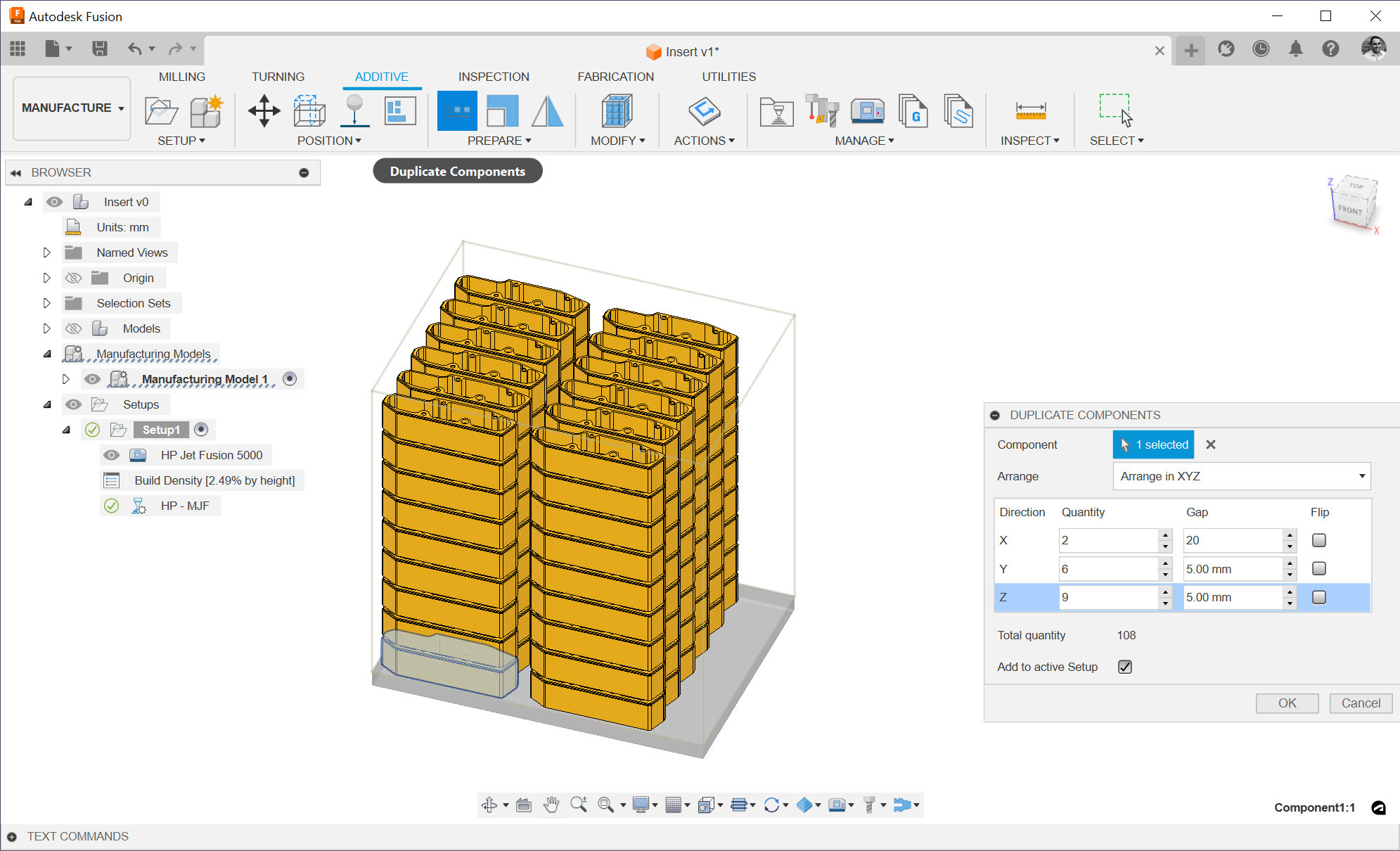Click the Y quantity input field

click(1107, 569)
